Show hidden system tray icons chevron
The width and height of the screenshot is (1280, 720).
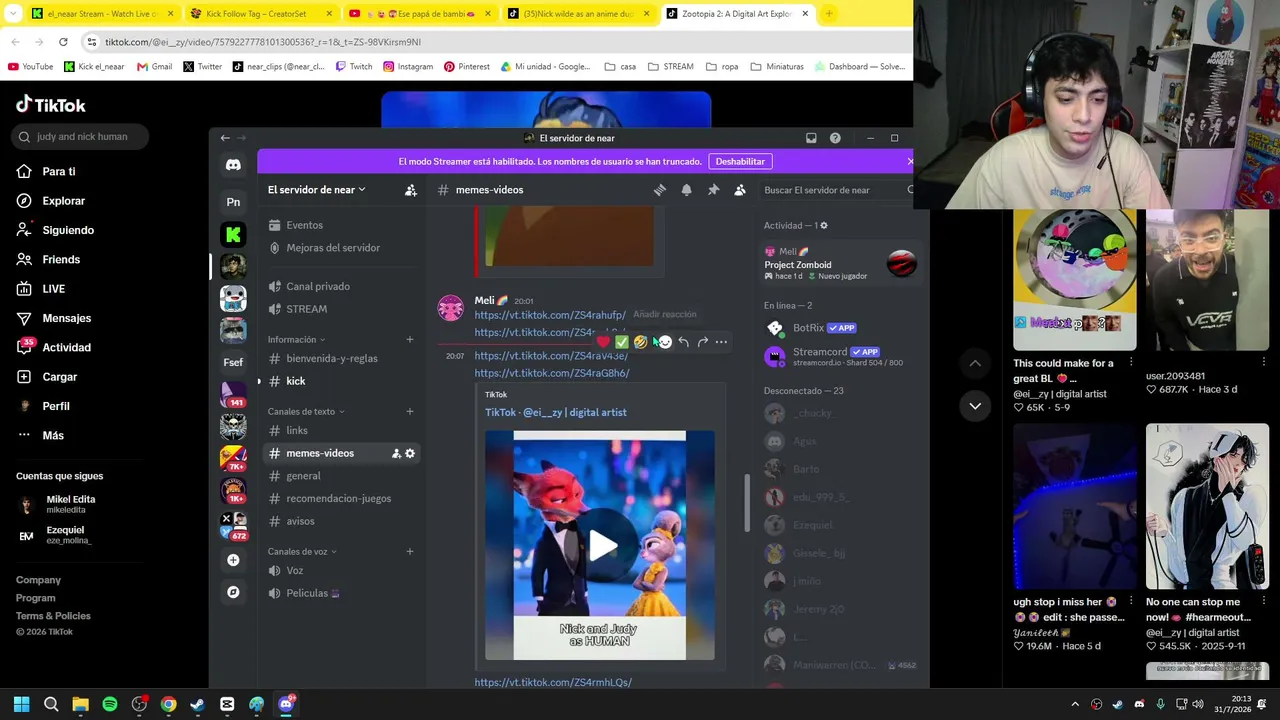click(1075, 704)
